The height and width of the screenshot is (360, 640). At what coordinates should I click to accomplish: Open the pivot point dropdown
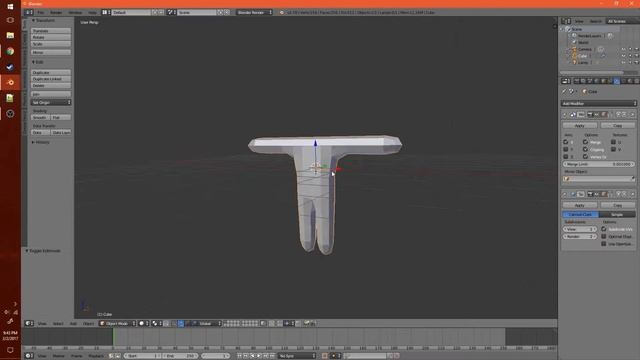[157, 324]
